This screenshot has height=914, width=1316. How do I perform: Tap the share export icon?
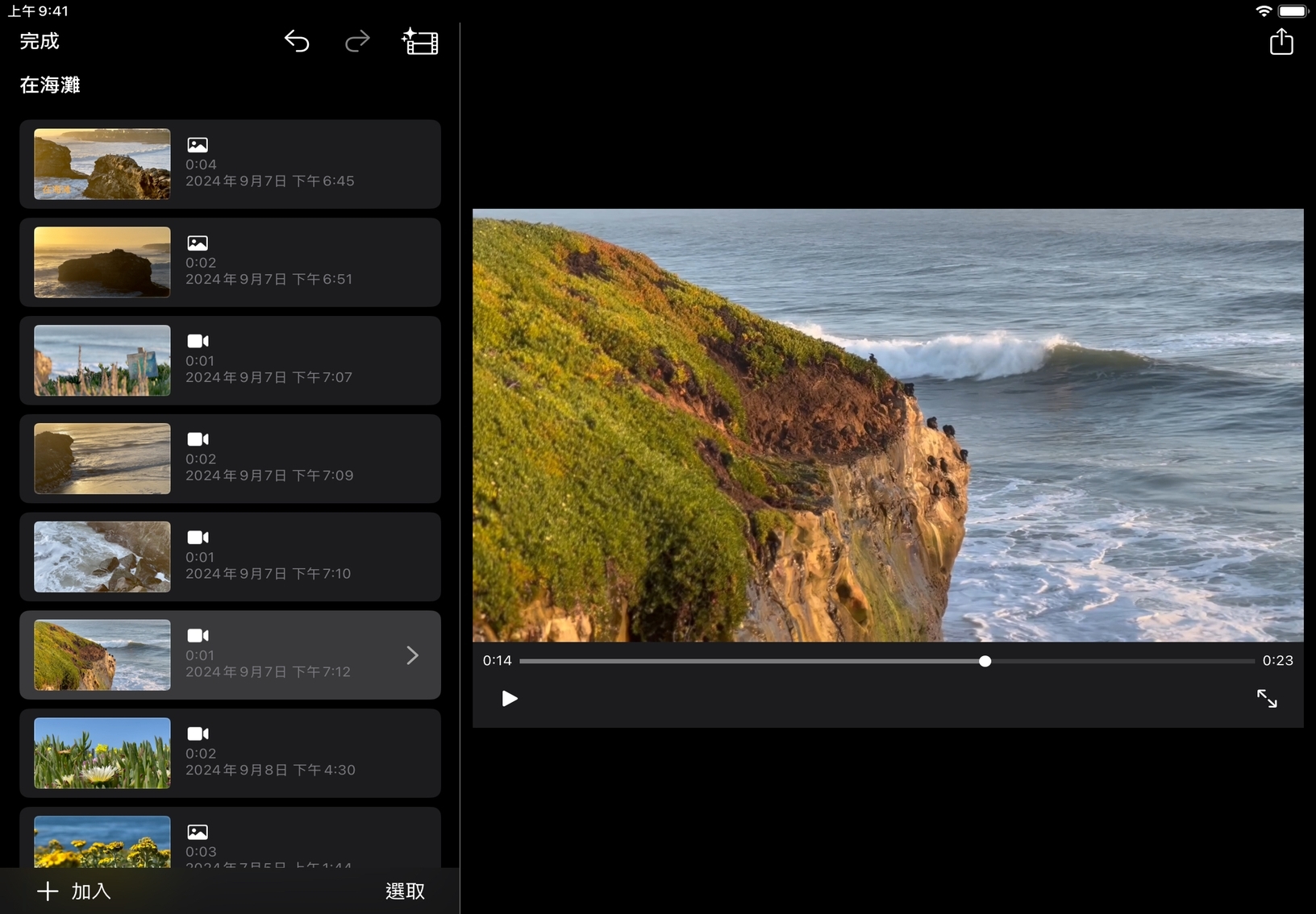[1281, 41]
